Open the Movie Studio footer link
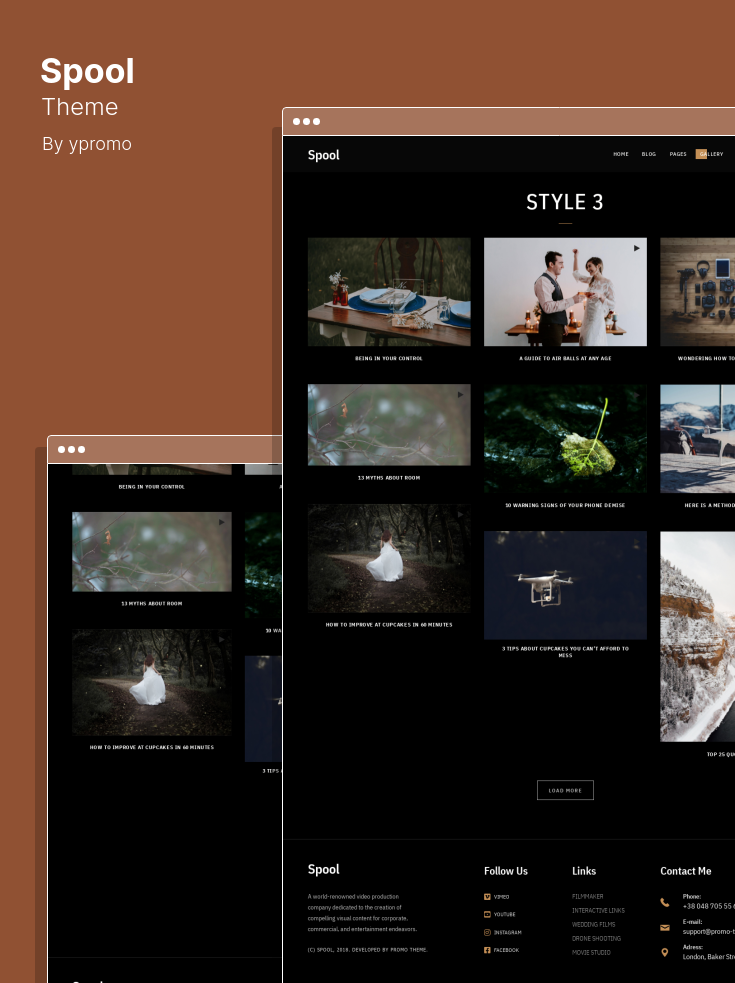Screen dimensions: 735x983 pos(591,953)
